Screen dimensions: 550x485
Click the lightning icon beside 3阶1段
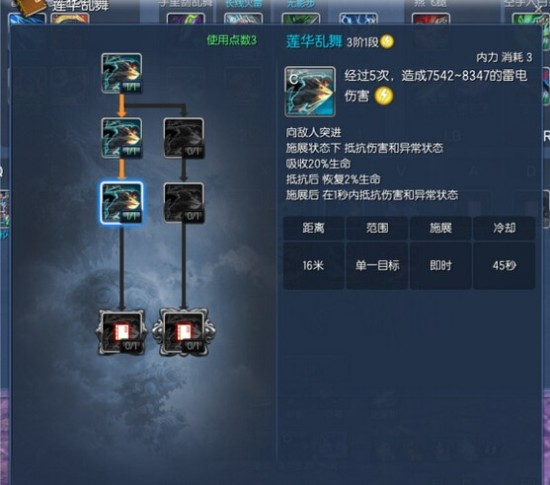point(387,42)
